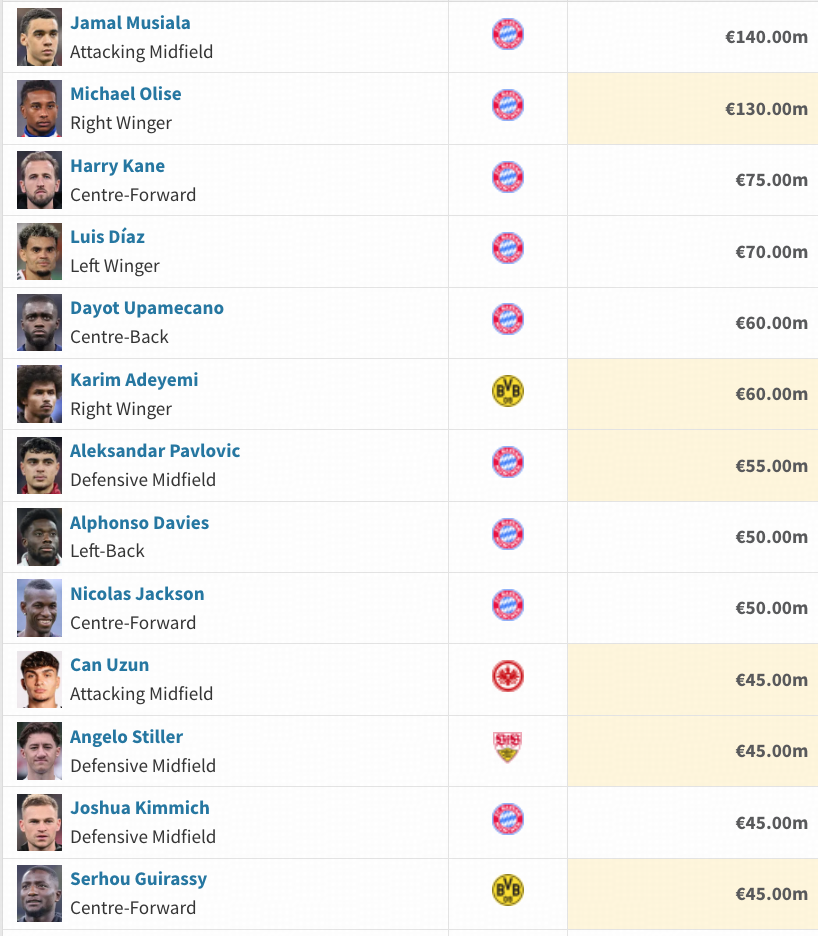Click Karim Adeyemi's portrait thumbnail
The width and height of the screenshot is (818, 936).
coord(40,394)
